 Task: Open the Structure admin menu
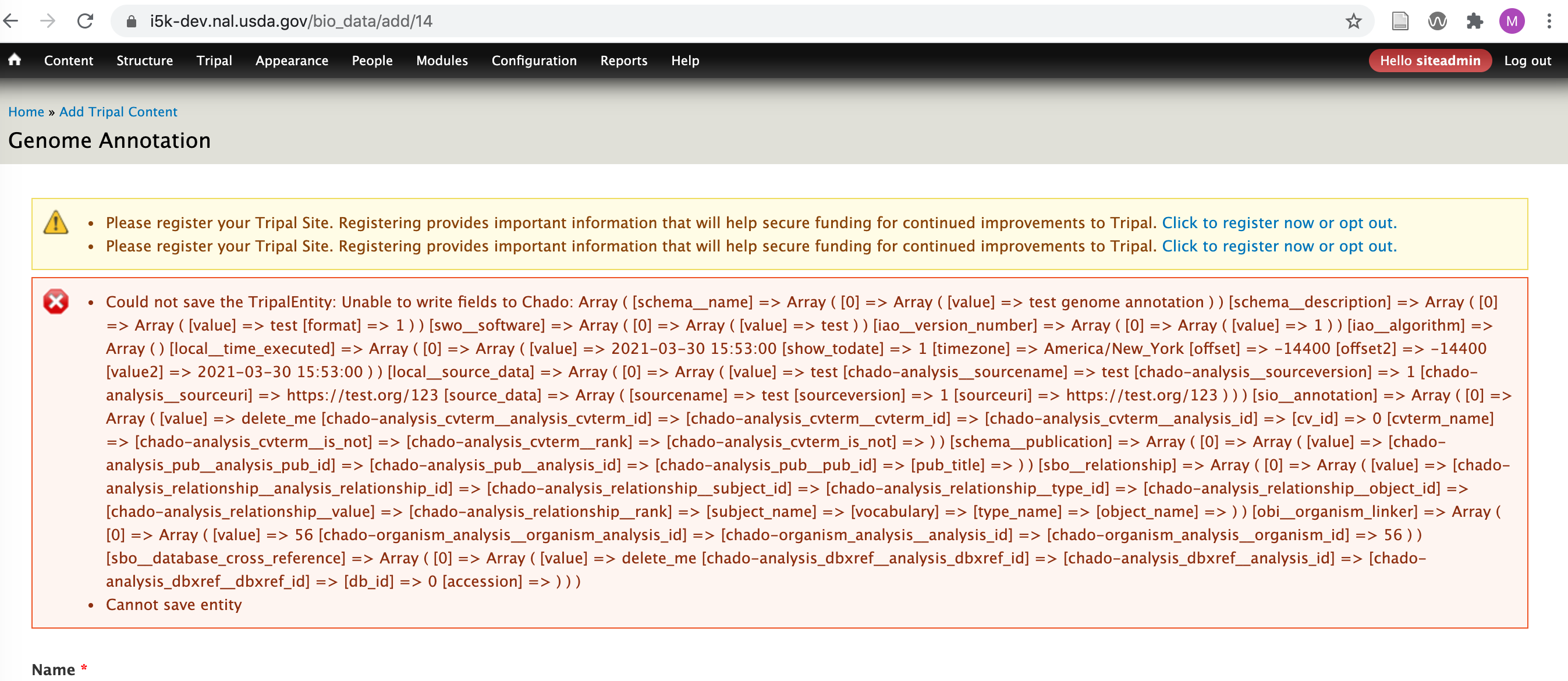tap(145, 61)
